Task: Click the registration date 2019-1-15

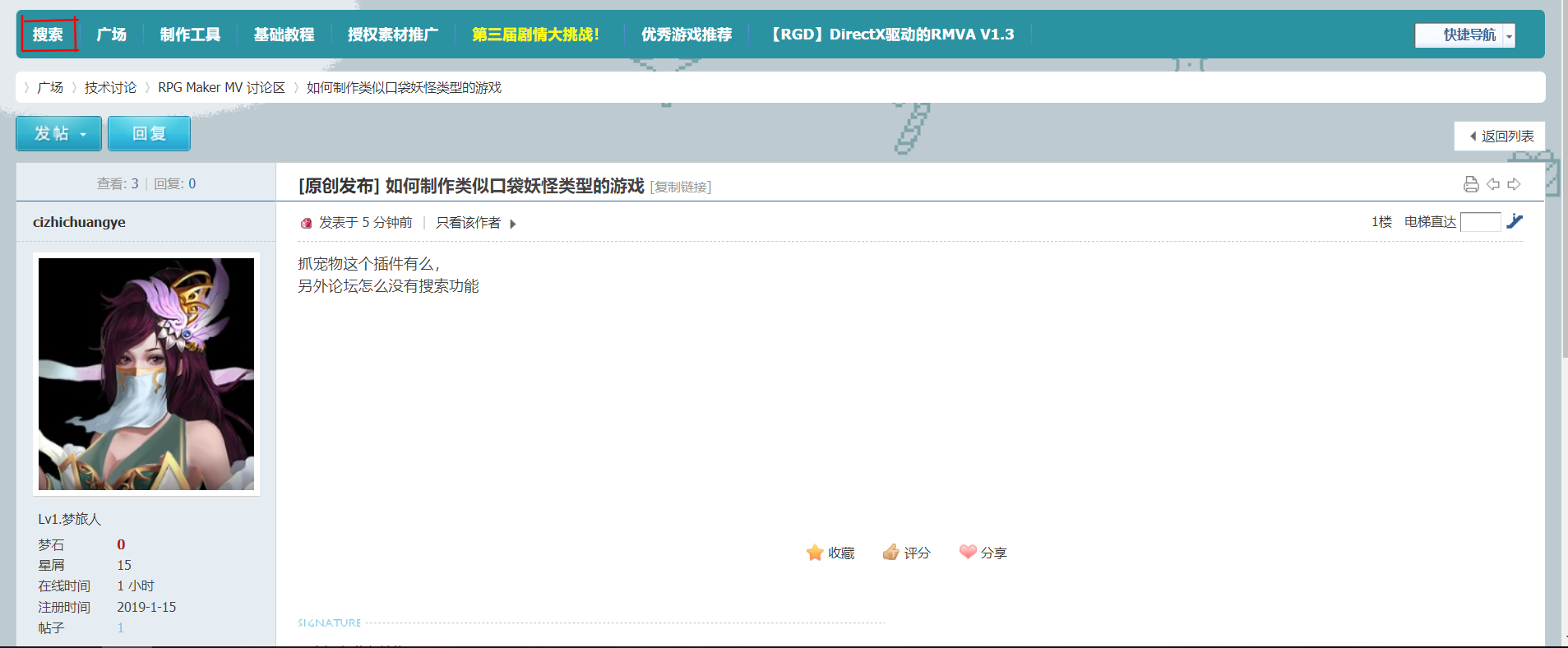Action: (146, 607)
